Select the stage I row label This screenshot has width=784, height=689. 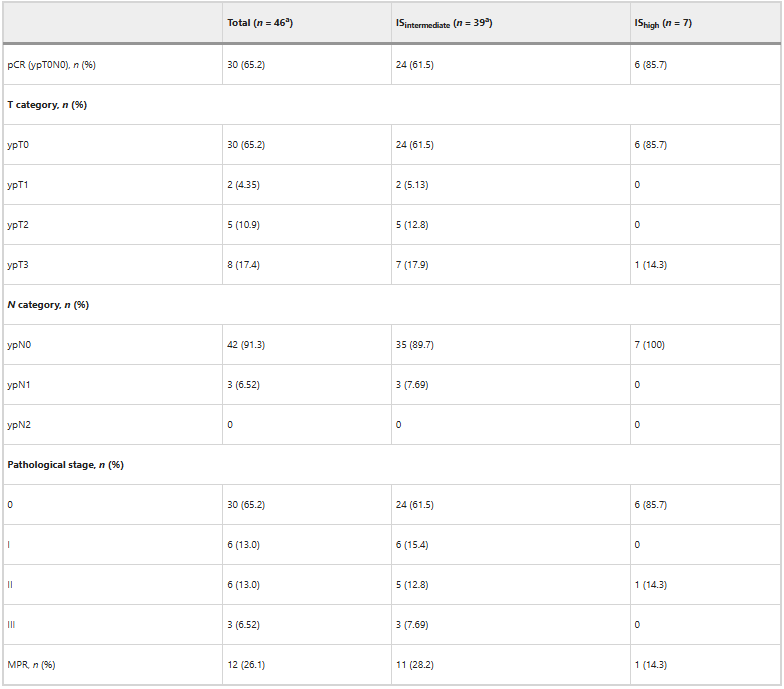[x=9, y=545]
